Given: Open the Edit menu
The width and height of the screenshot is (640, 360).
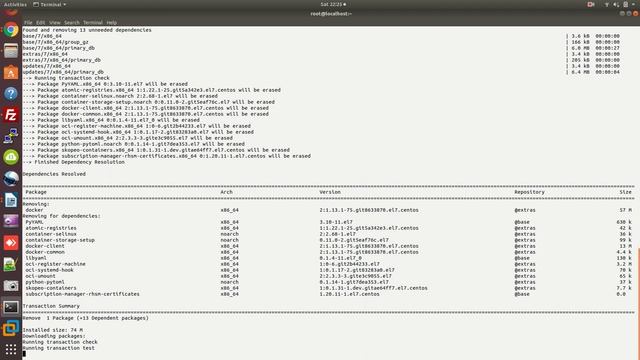Looking at the screenshot, I should [x=40, y=22].
